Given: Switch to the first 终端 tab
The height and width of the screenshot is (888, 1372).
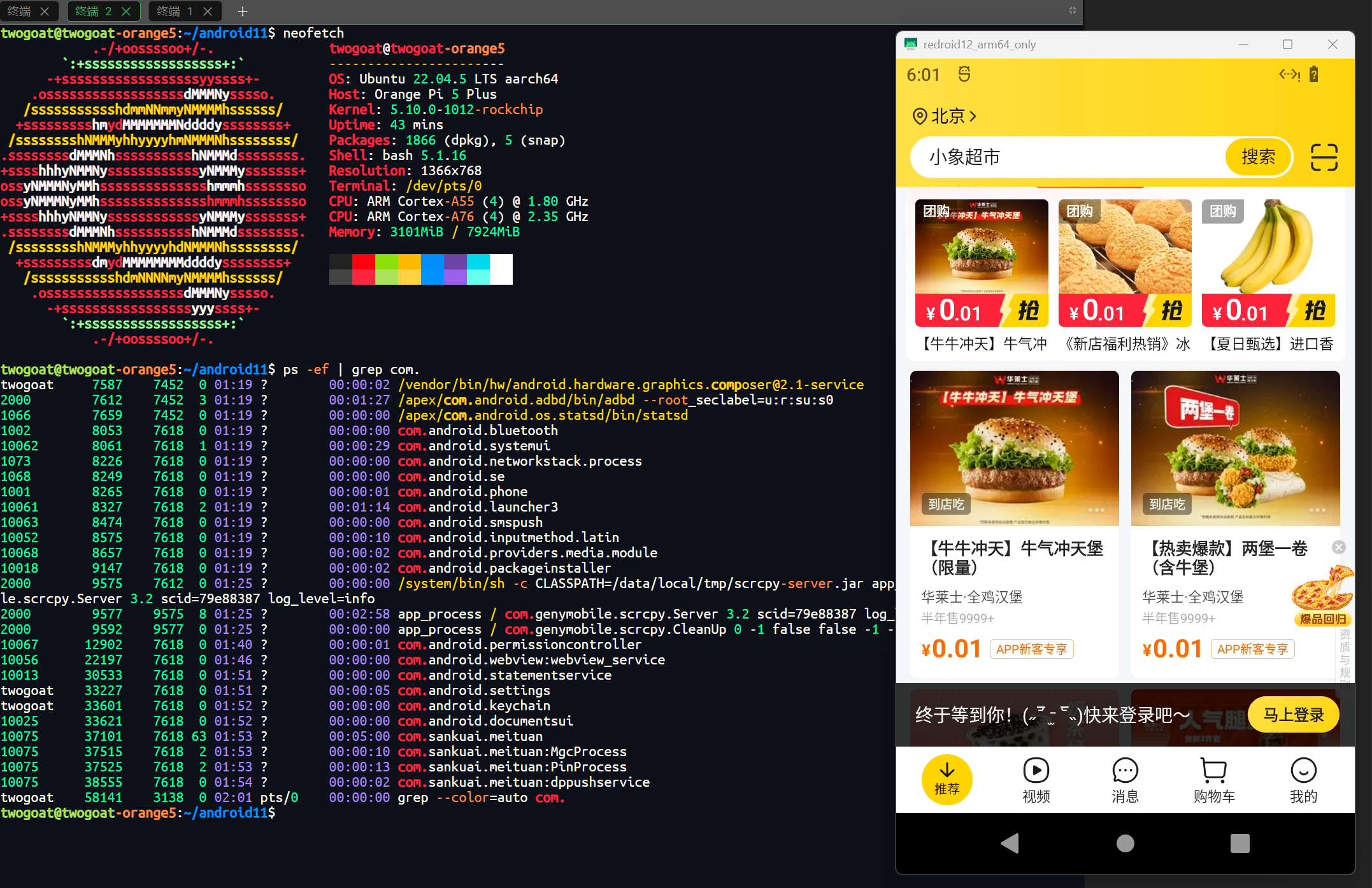Looking at the screenshot, I should [x=18, y=11].
